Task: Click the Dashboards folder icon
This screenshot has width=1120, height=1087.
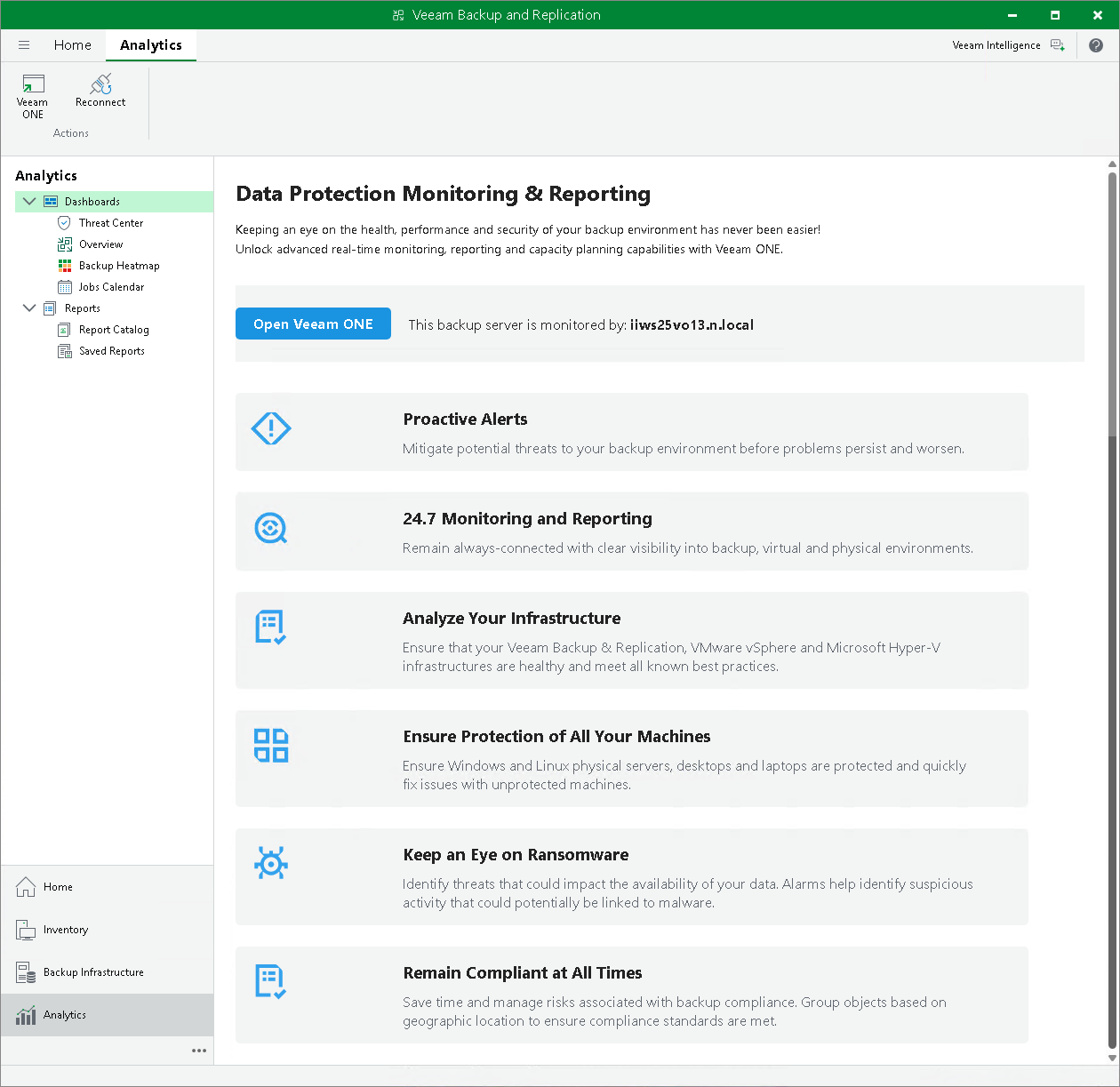Action: click(51, 202)
